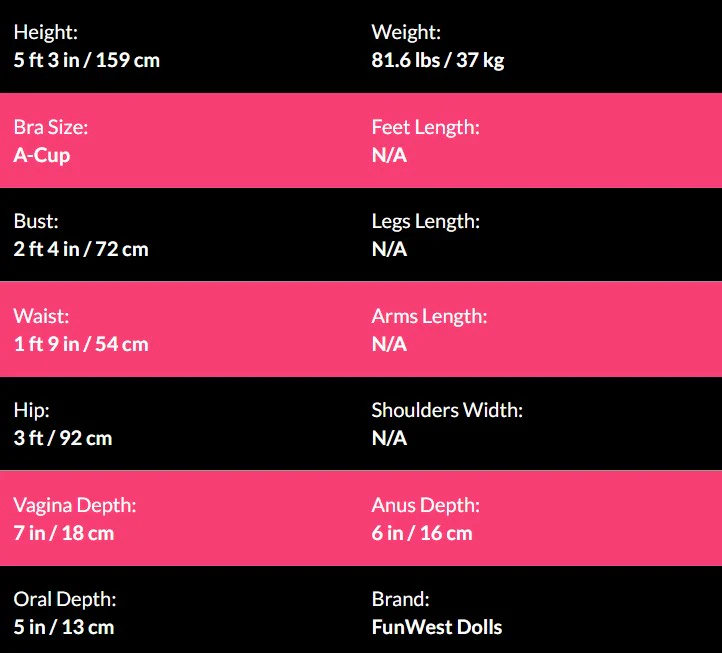The image size is (722, 653).
Task: Select the 1 ft 9 in / 54 cm value
Action: point(81,344)
